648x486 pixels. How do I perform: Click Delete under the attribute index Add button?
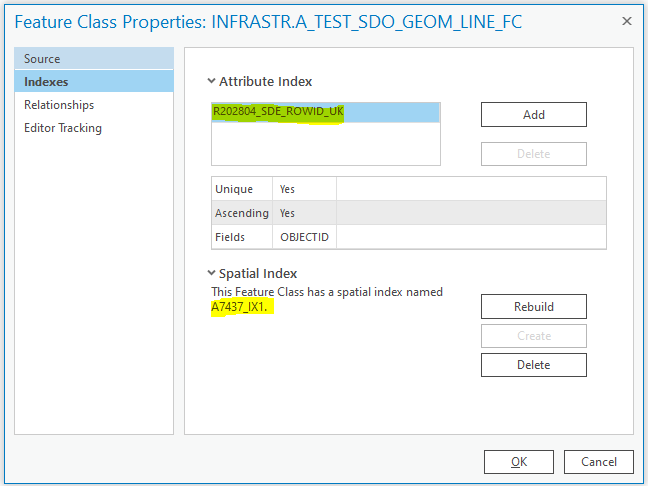[x=533, y=154]
